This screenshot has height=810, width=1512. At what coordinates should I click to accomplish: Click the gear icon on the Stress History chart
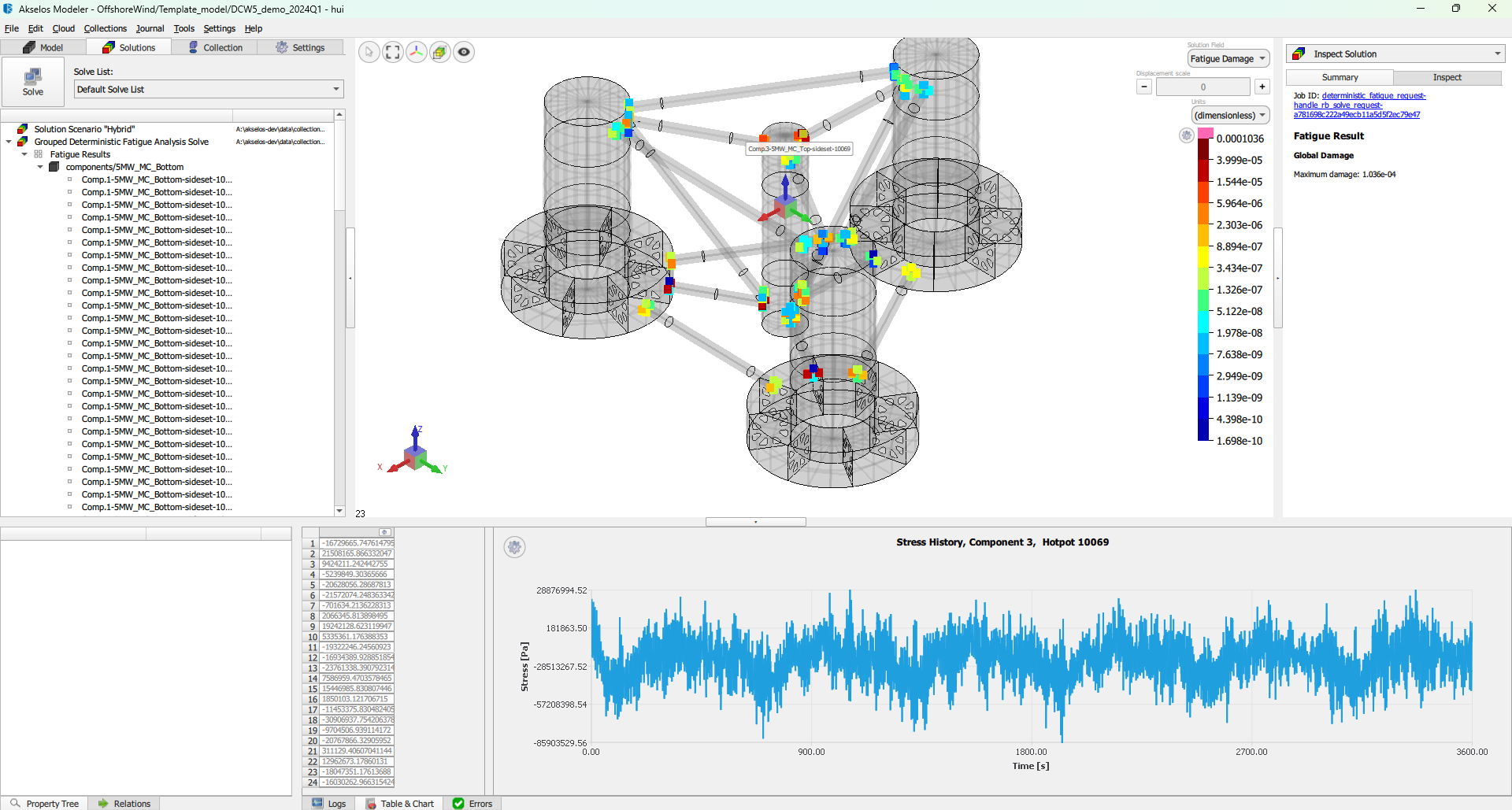point(514,546)
